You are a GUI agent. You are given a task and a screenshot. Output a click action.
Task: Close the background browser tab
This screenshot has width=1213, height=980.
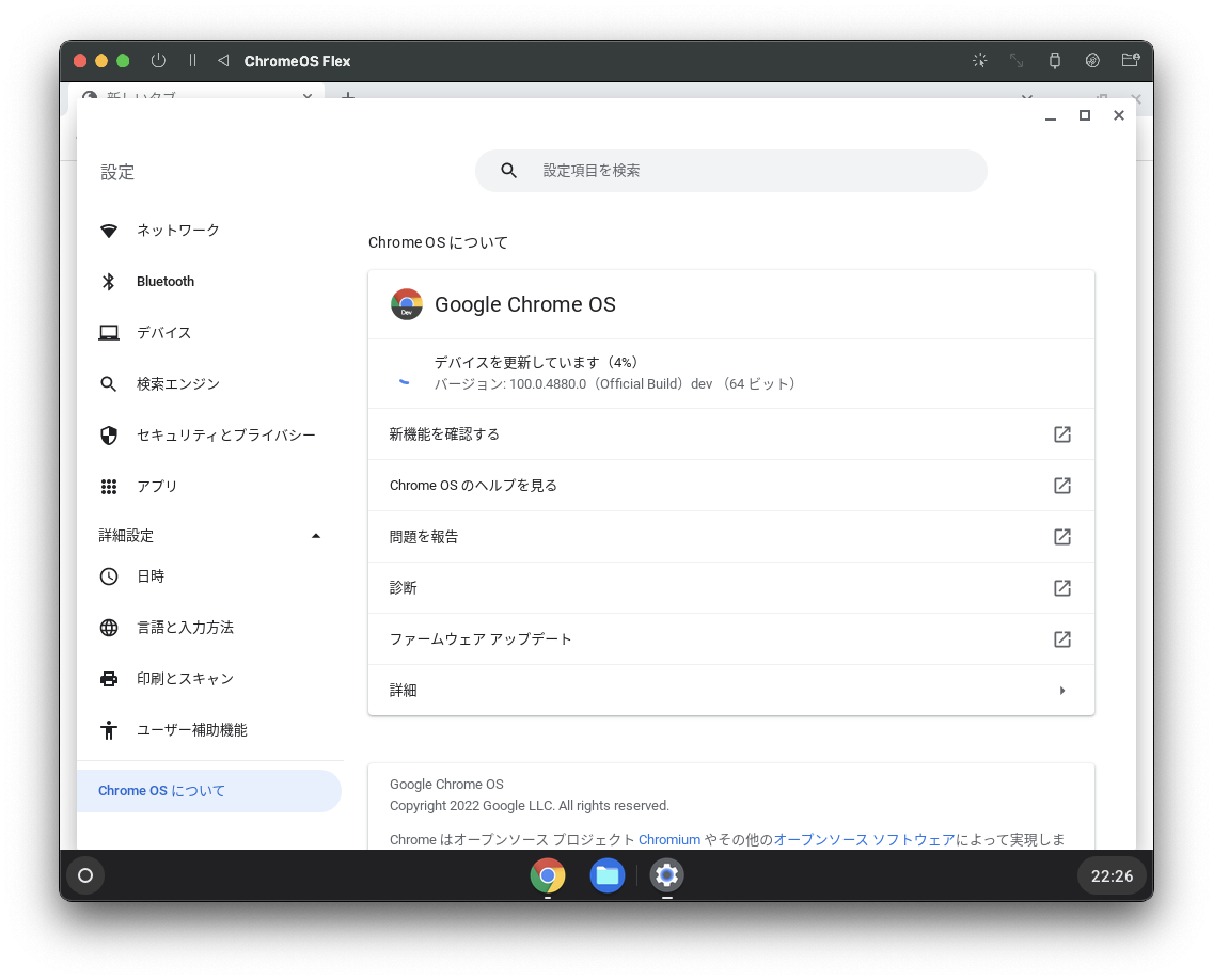(x=307, y=96)
